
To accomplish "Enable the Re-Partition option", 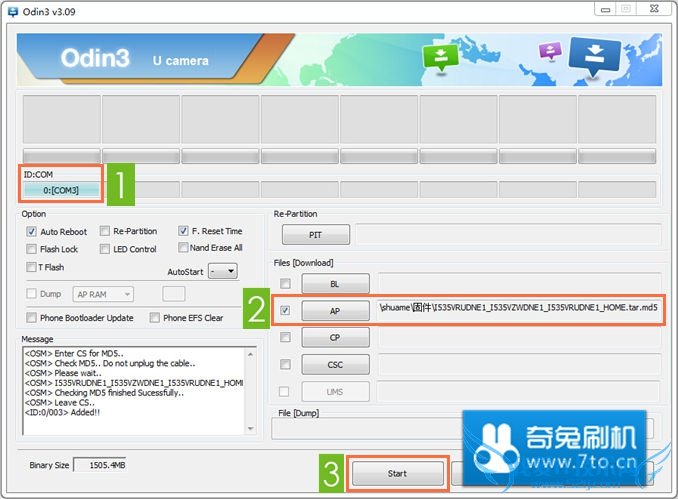I will click(x=105, y=231).
